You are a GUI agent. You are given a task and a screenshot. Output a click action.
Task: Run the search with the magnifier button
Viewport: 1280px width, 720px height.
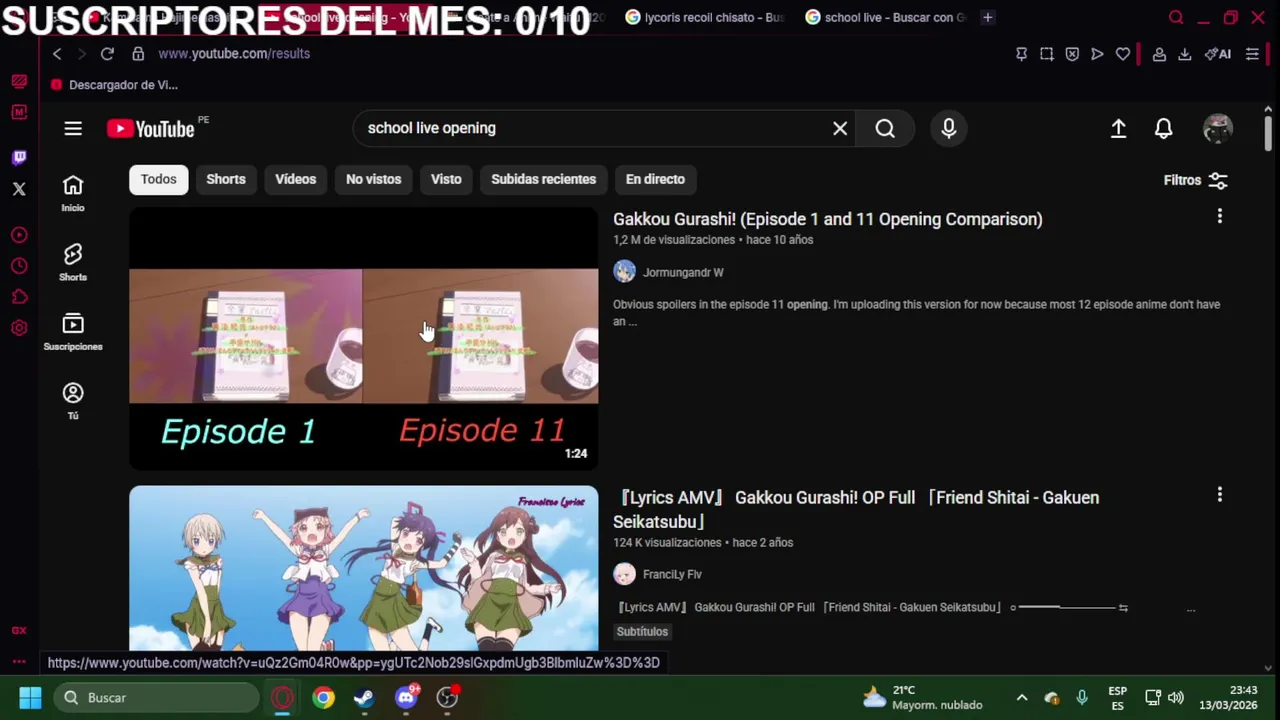click(x=885, y=128)
